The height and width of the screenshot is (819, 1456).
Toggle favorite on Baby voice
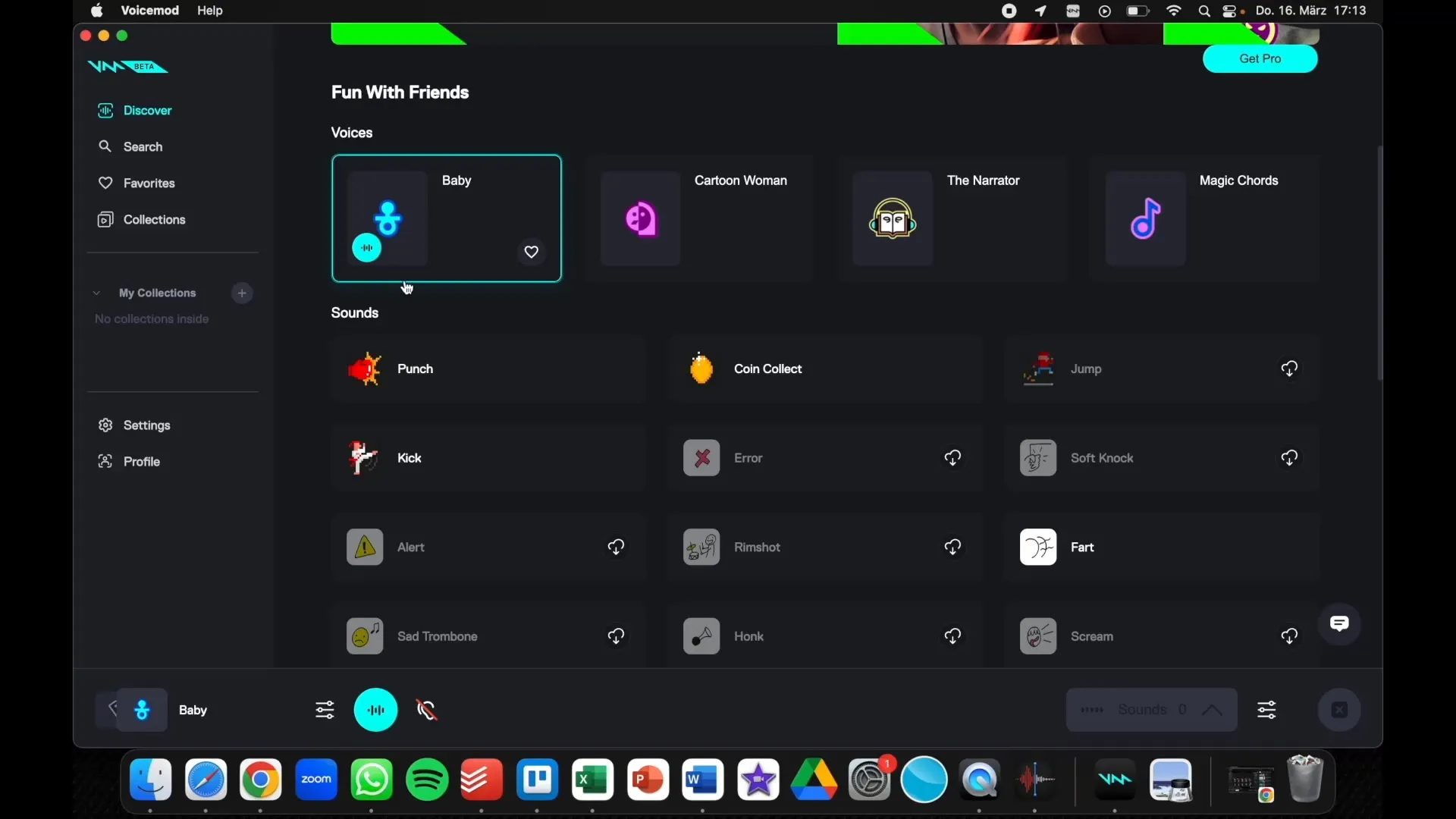(x=530, y=251)
